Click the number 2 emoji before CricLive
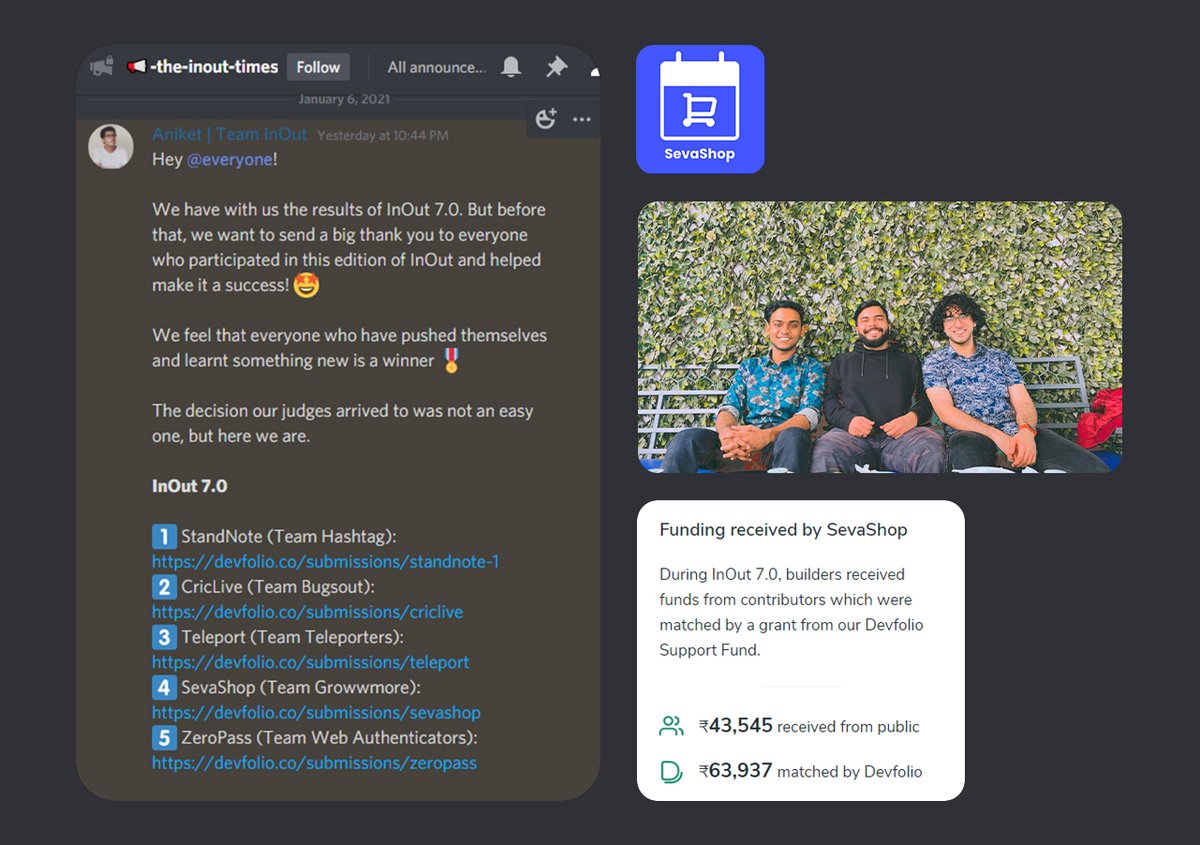1200x845 pixels. coord(164,587)
